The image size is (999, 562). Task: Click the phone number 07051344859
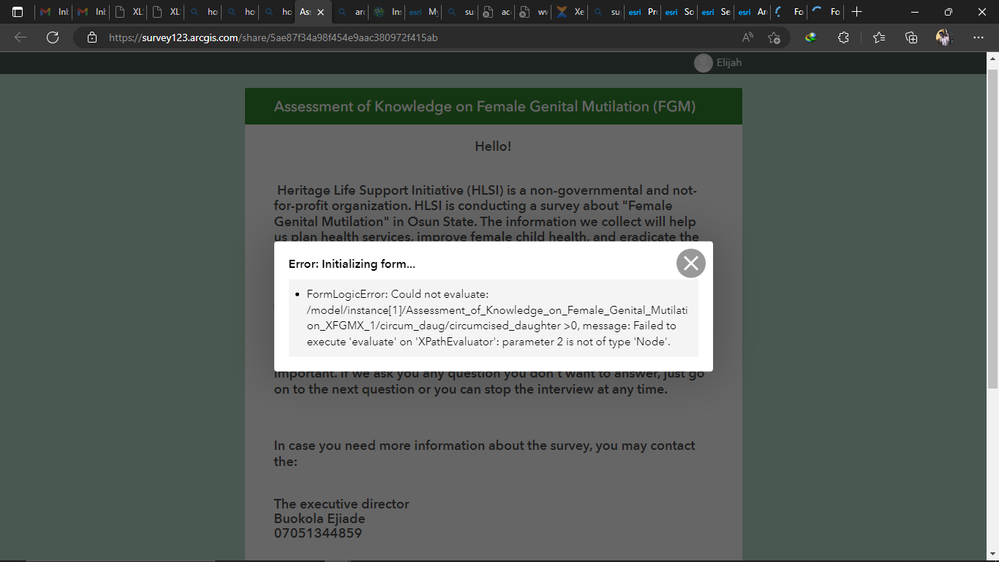click(x=318, y=533)
